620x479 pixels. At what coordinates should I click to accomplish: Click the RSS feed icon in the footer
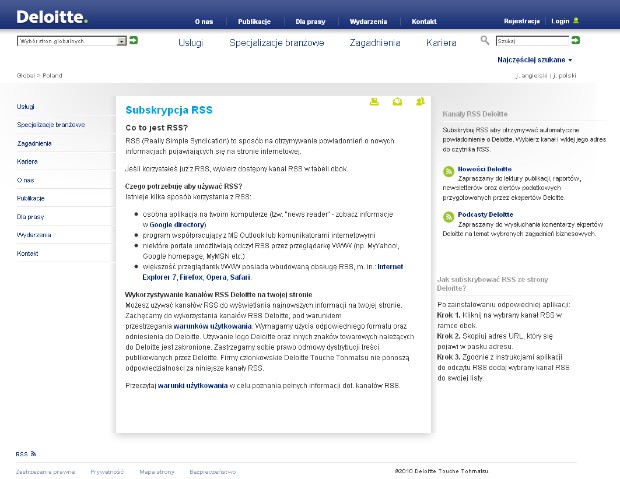click(x=33, y=454)
